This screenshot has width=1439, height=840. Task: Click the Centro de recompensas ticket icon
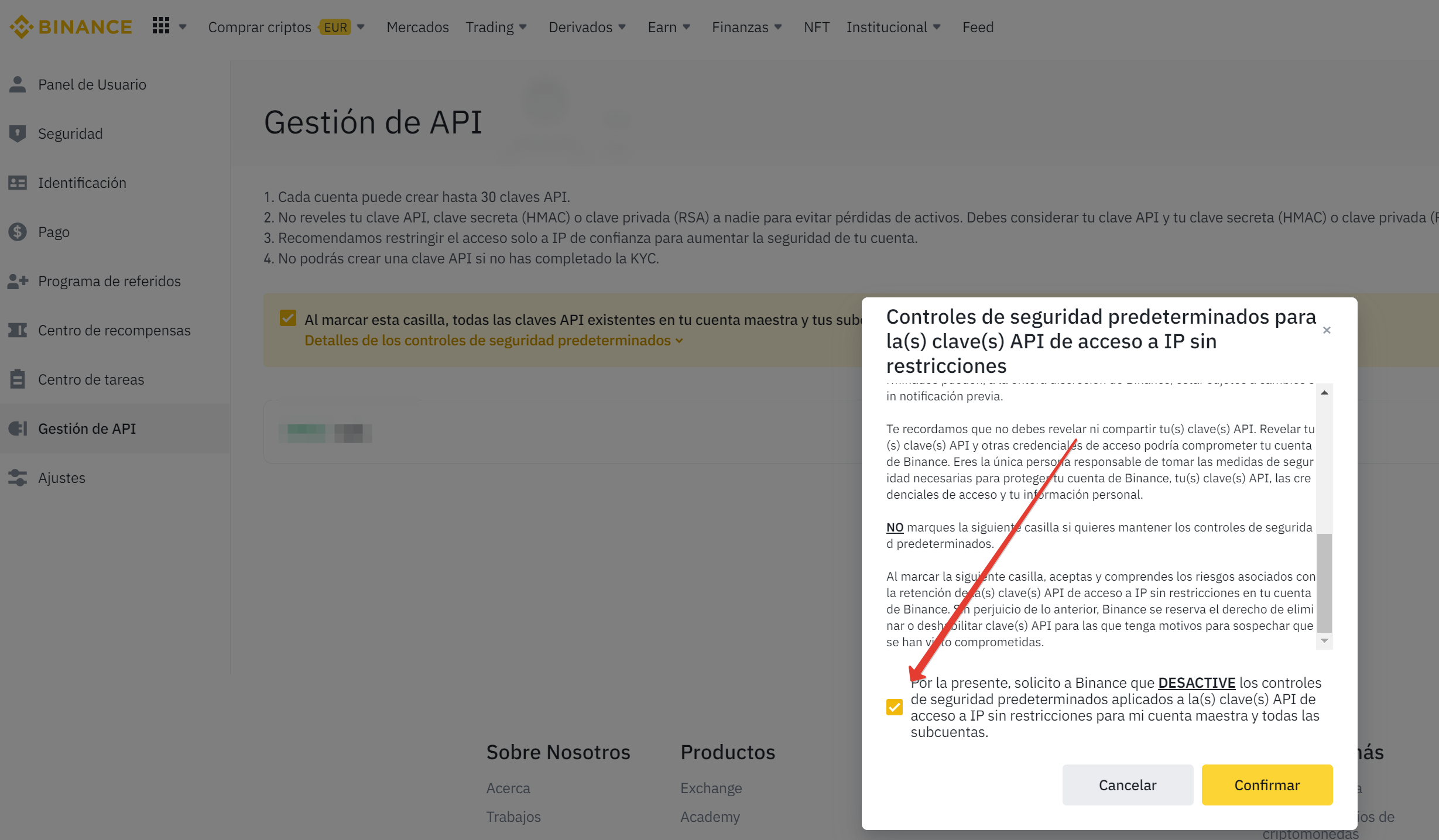coord(18,330)
